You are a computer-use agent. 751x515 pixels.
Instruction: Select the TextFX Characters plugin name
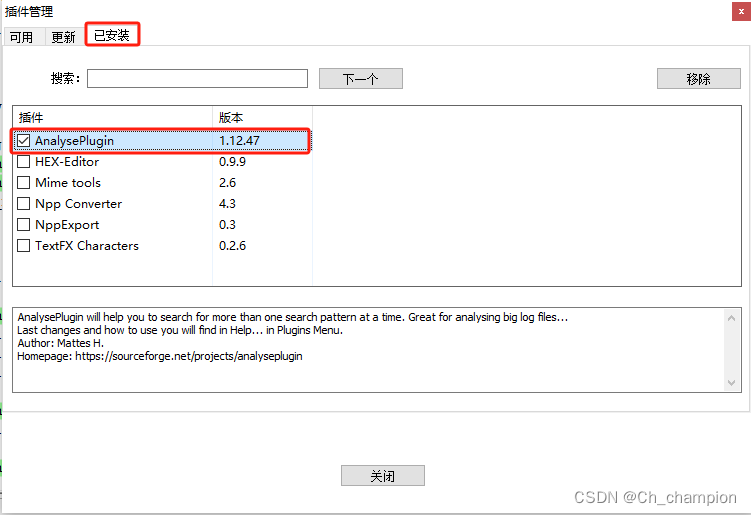tap(87, 246)
